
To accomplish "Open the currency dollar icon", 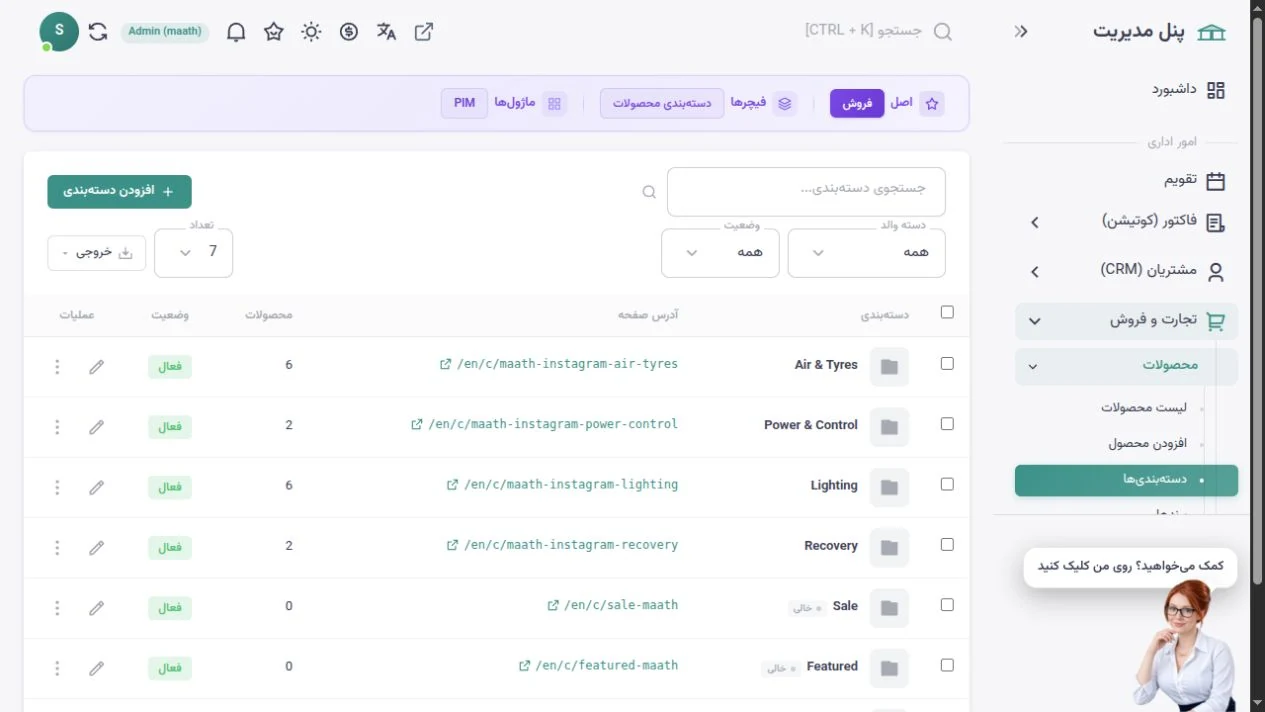I will 349,32.
